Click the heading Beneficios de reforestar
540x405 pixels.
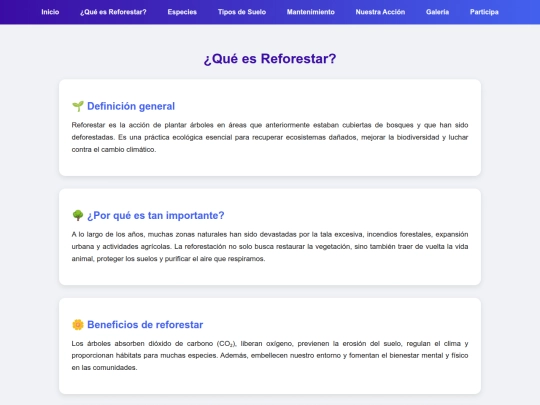[145, 324]
